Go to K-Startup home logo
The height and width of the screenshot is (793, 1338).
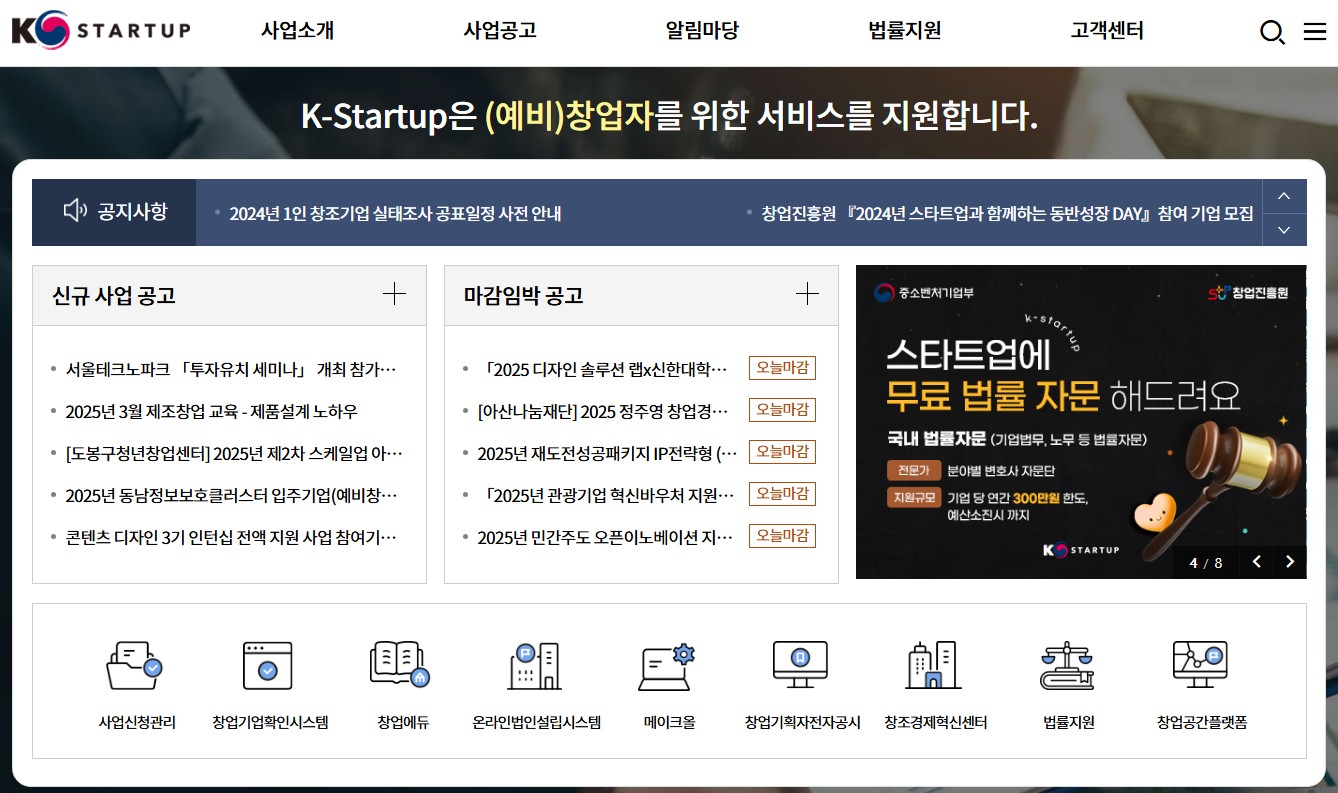tap(101, 31)
